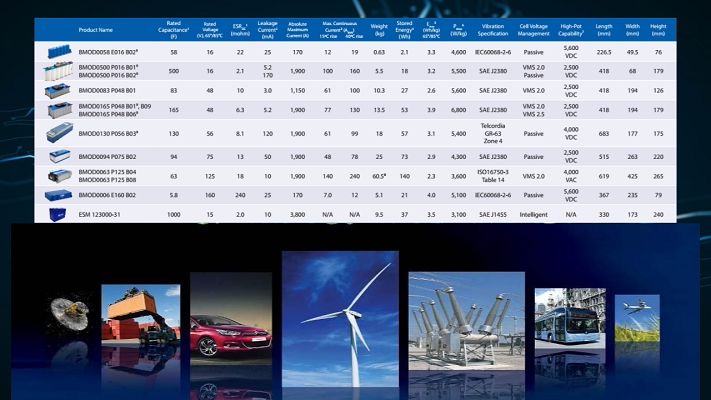The image size is (711, 400).
Task: Click the BMOD0165 P048 module picture
Action: [59, 110]
